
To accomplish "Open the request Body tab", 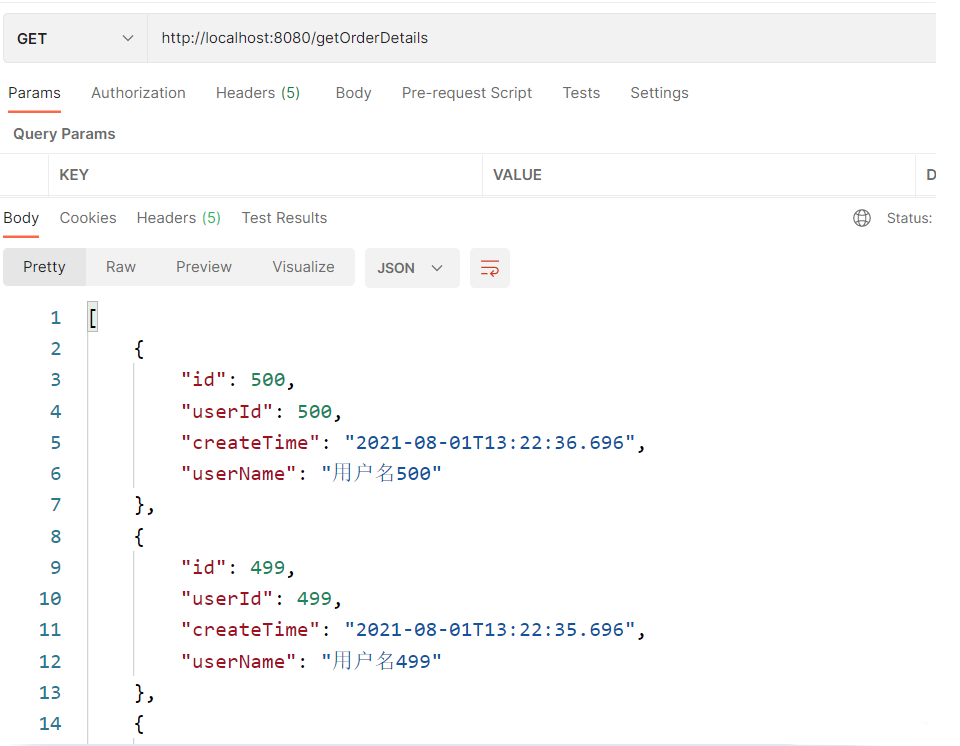I will [x=353, y=93].
